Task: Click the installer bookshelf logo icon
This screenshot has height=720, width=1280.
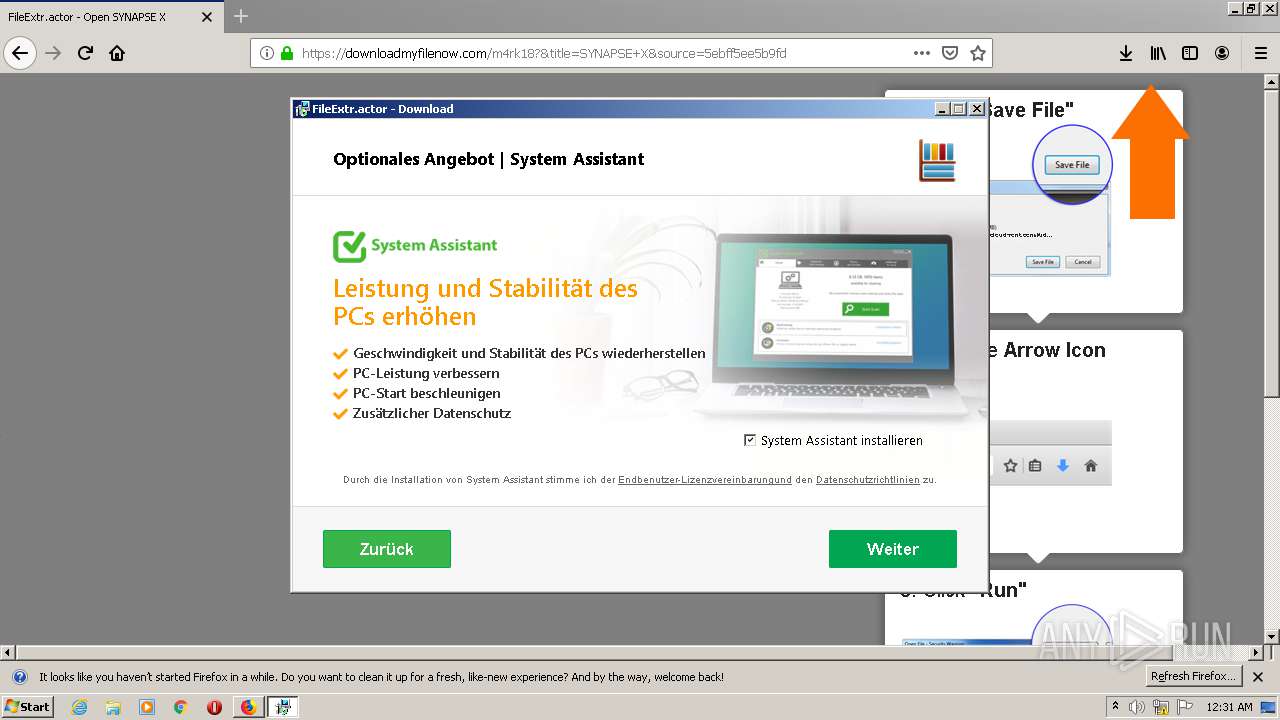Action: pyautogui.click(x=938, y=160)
